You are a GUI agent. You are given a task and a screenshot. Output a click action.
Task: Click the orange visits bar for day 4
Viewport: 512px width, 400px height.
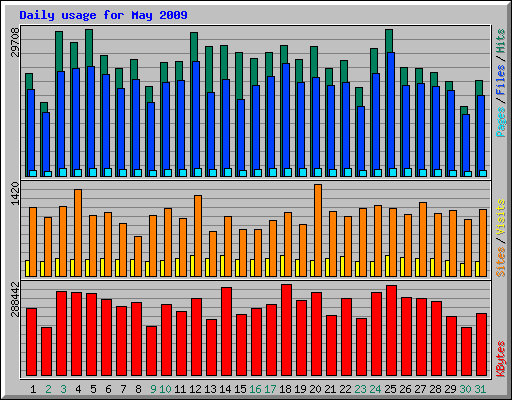[x=78, y=233]
